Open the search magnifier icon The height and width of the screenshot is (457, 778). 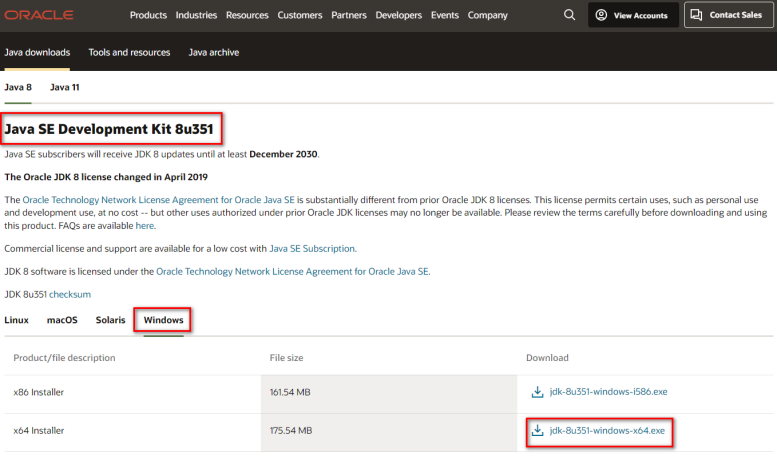click(x=570, y=15)
